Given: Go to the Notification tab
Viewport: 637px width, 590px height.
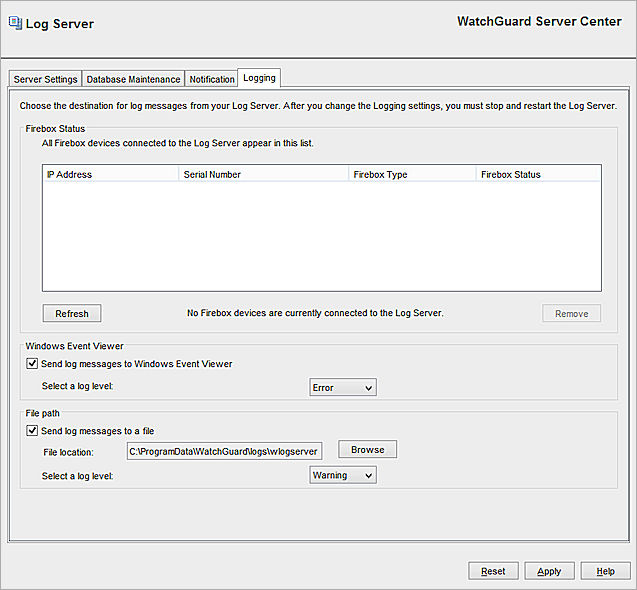Looking at the screenshot, I should (x=212, y=79).
